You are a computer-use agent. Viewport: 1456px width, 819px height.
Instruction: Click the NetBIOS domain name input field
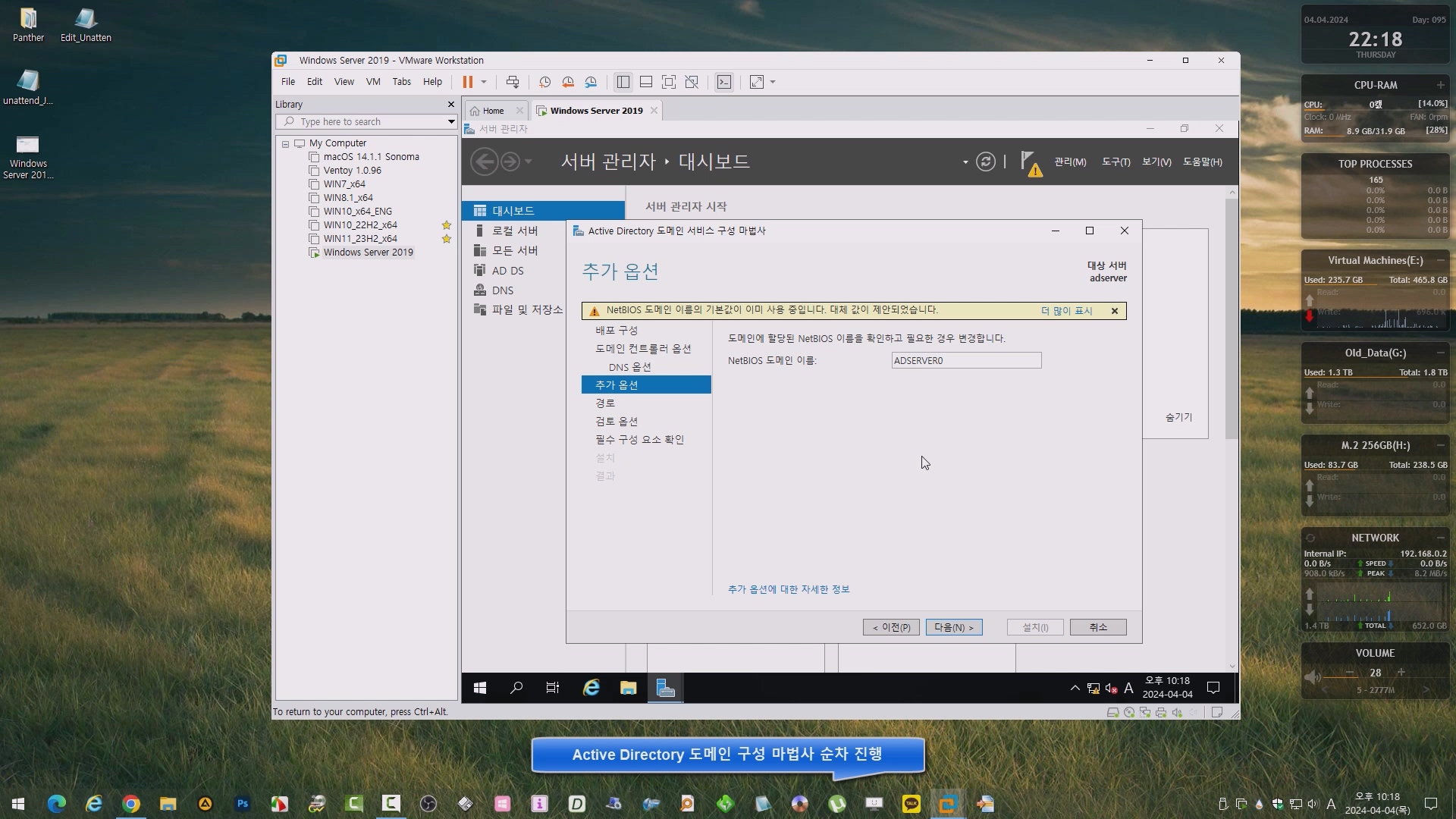965,360
